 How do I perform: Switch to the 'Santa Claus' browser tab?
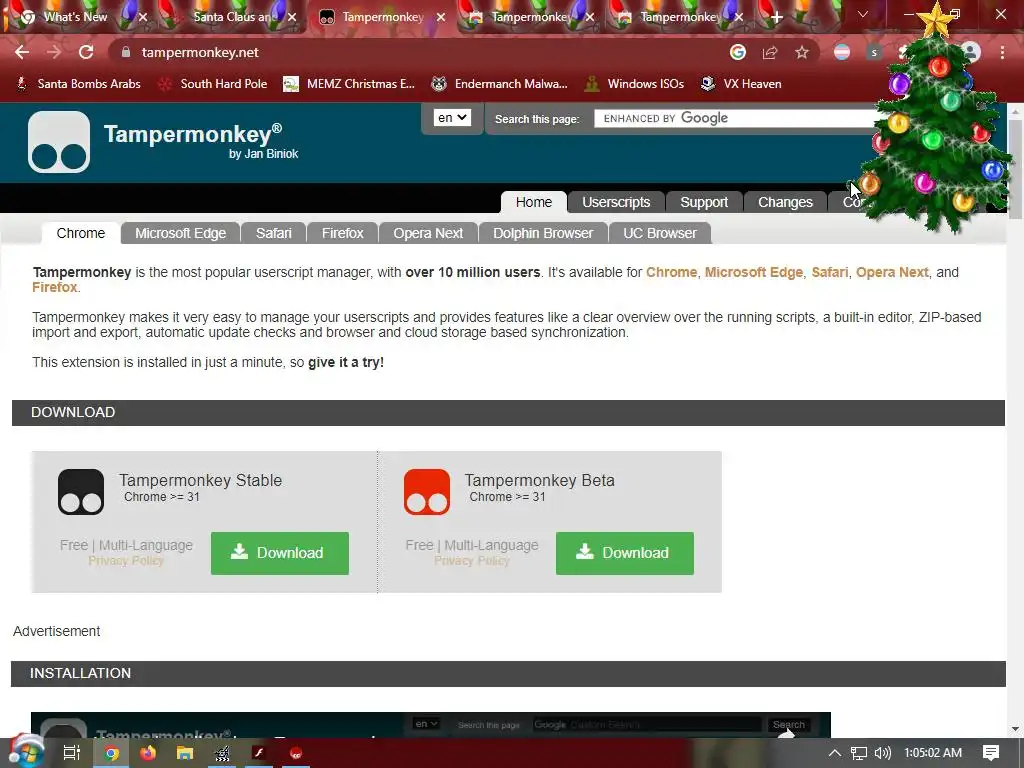pos(234,17)
